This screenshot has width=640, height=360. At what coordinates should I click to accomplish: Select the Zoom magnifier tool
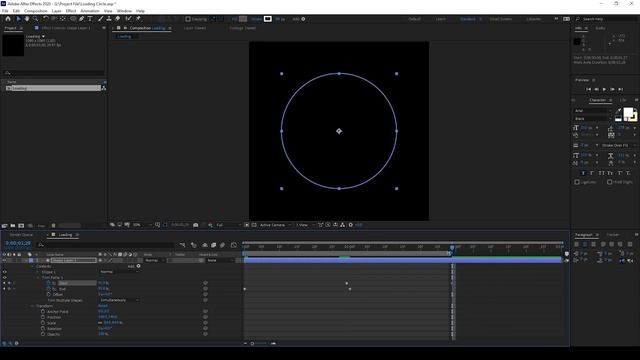(x=36, y=19)
